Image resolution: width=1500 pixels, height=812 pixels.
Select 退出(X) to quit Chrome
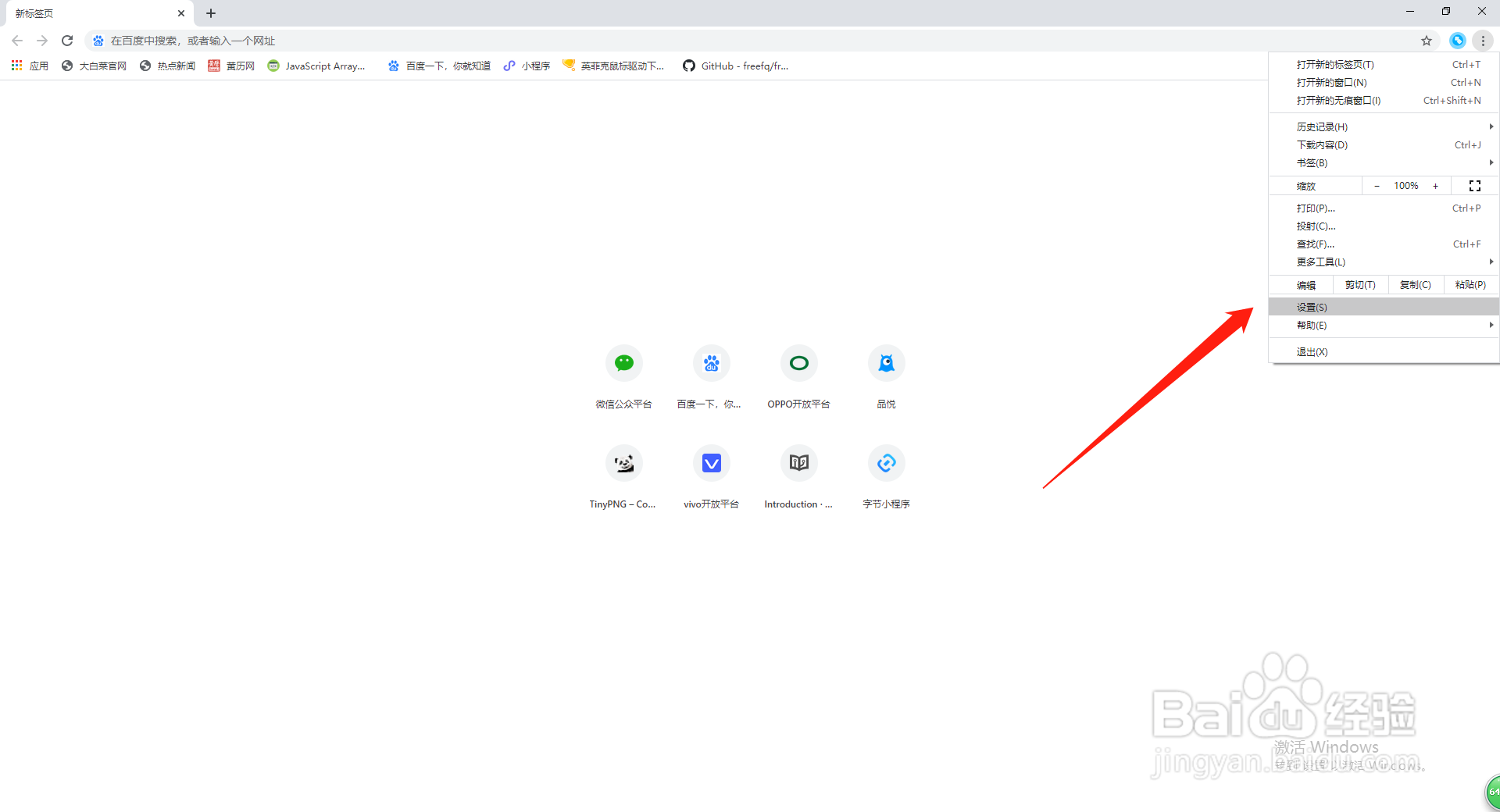point(1384,352)
